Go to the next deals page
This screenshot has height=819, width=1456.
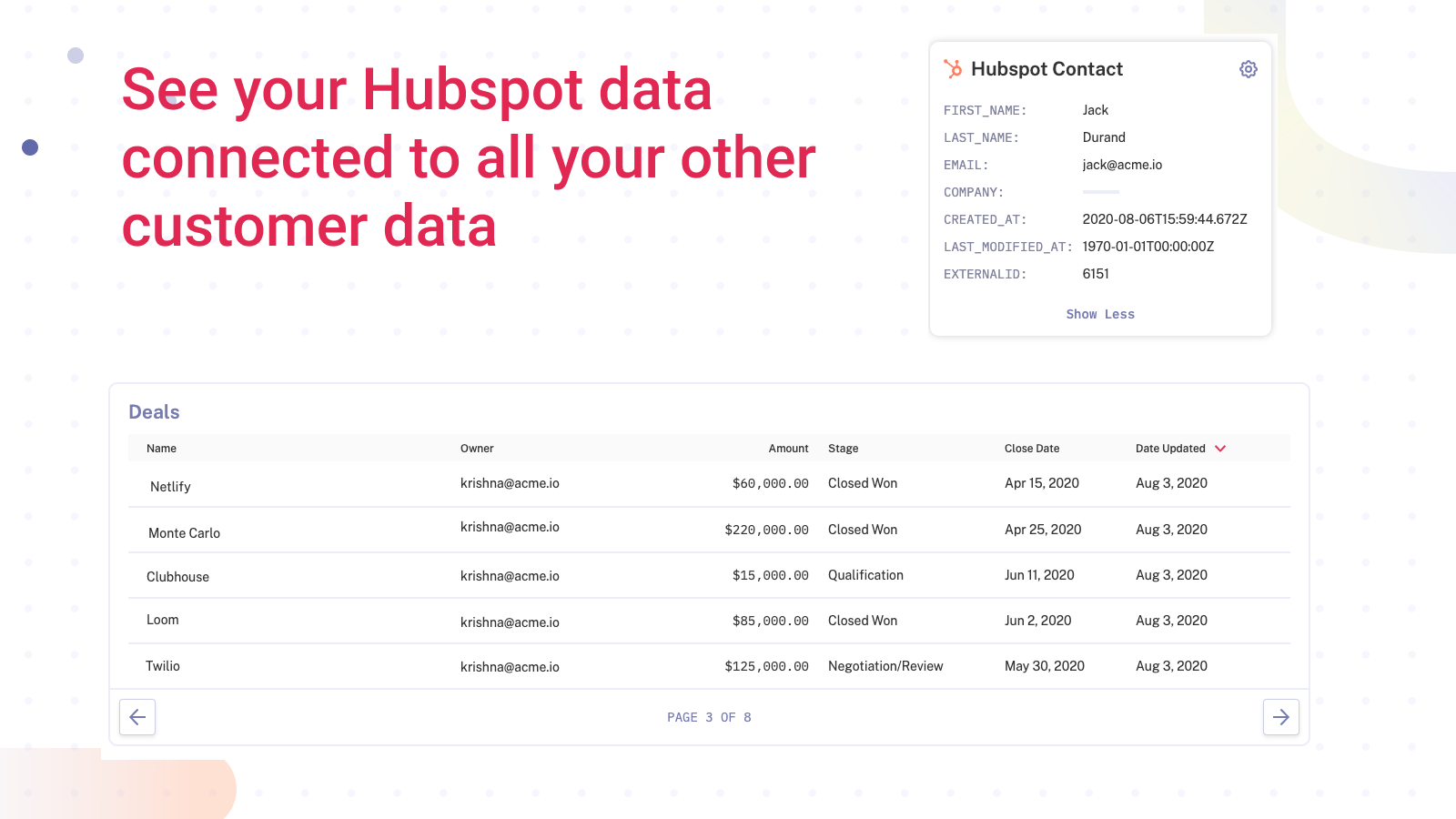click(1280, 717)
